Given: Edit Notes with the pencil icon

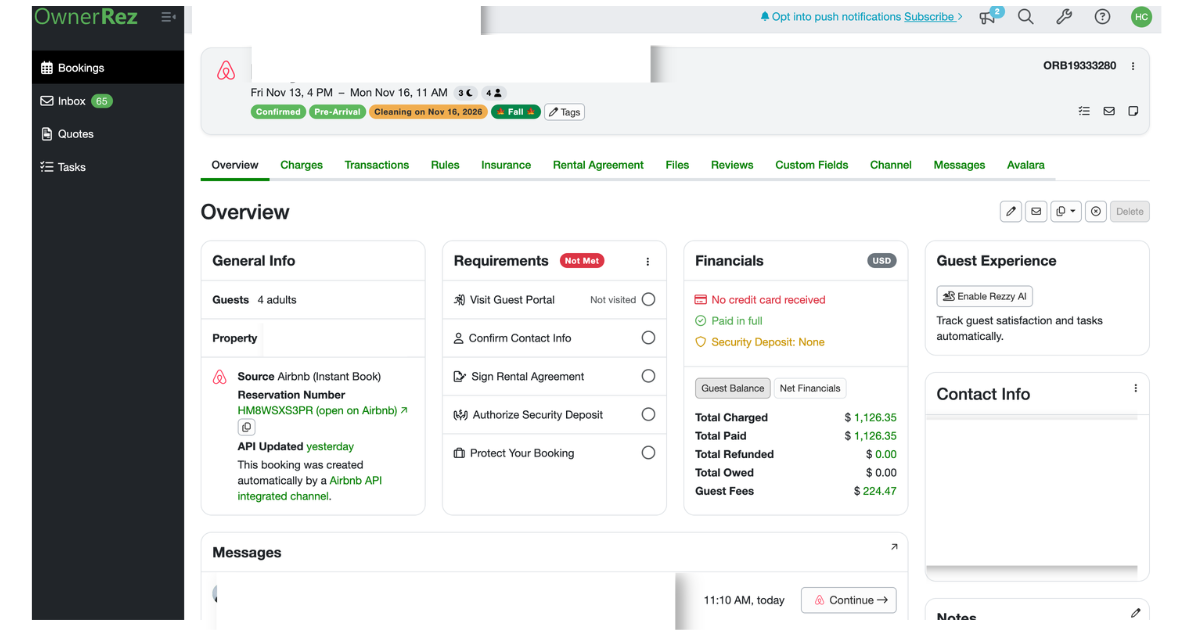Looking at the screenshot, I should point(1135,613).
